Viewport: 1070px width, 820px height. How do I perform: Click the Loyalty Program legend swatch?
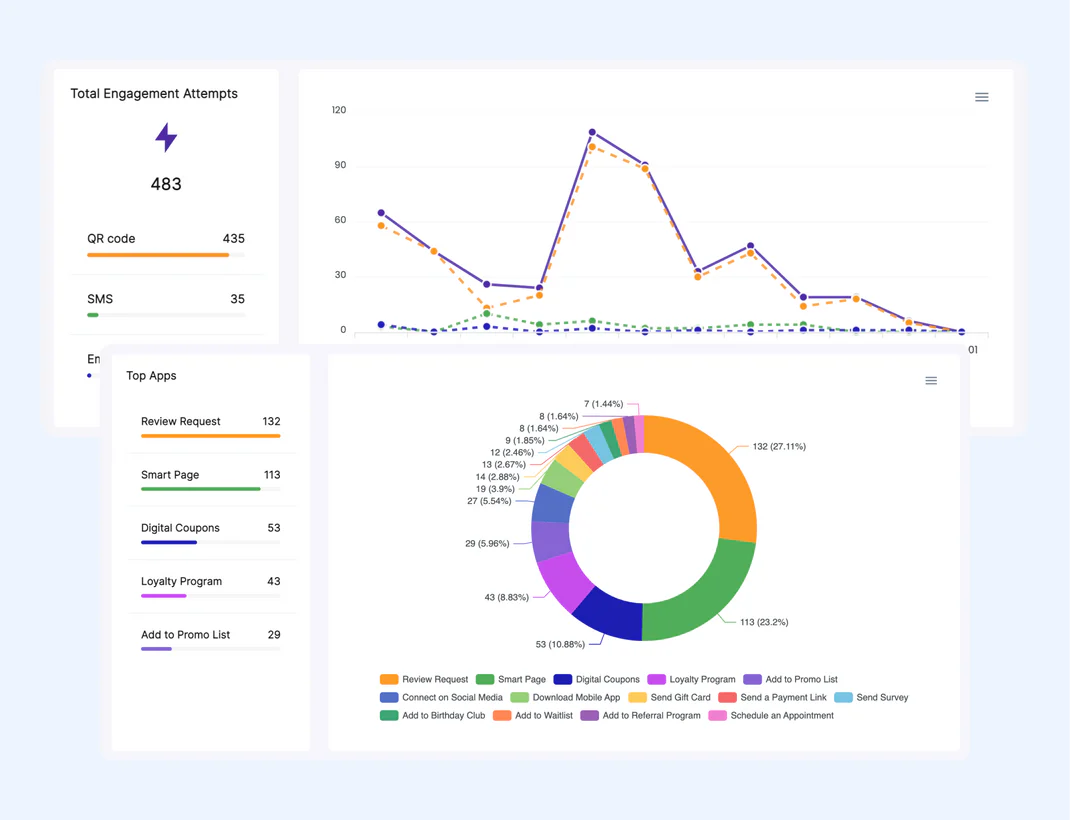(657, 679)
